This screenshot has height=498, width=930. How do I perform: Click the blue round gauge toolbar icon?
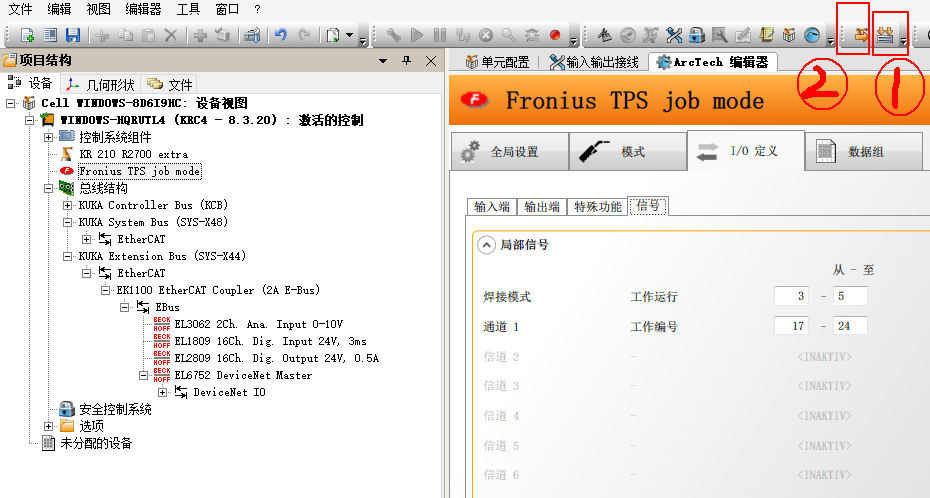point(812,36)
